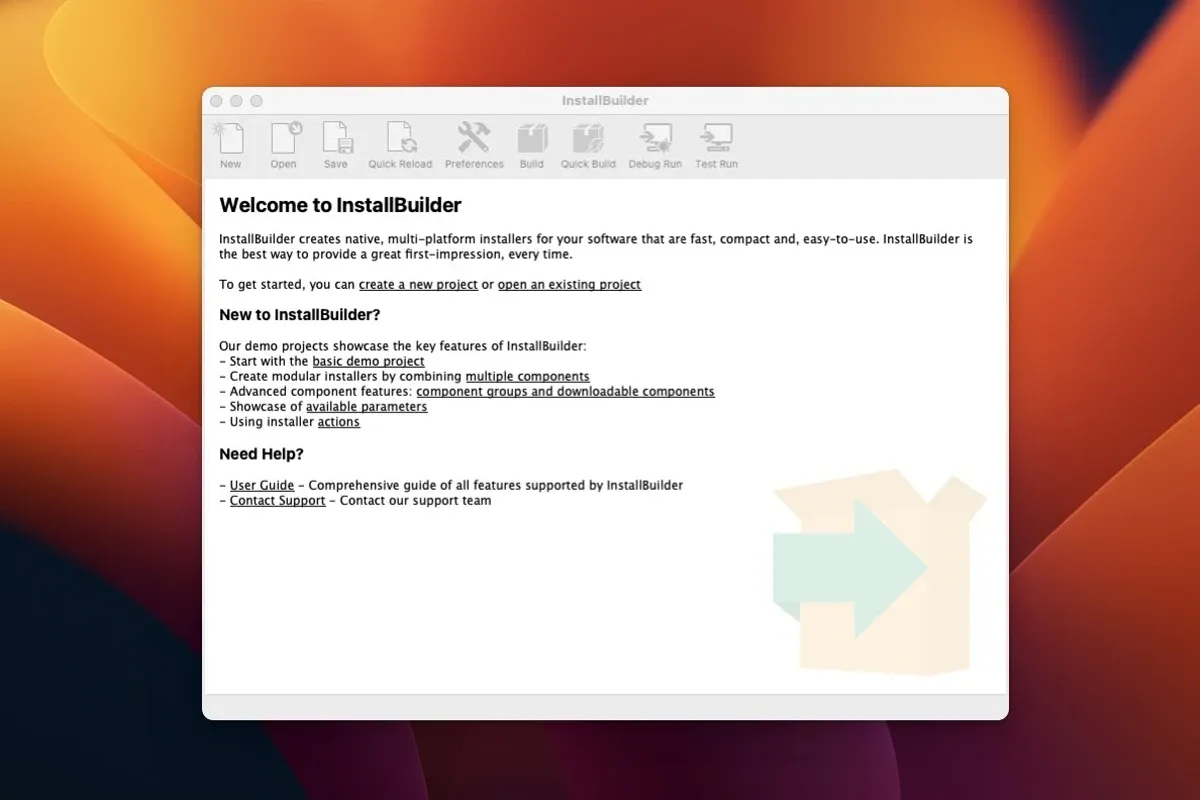The height and width of the screenshot is (800, 1200).
Task: Open a project file via the Open icon
Action: pyautogui.click(x=283, y=140)
